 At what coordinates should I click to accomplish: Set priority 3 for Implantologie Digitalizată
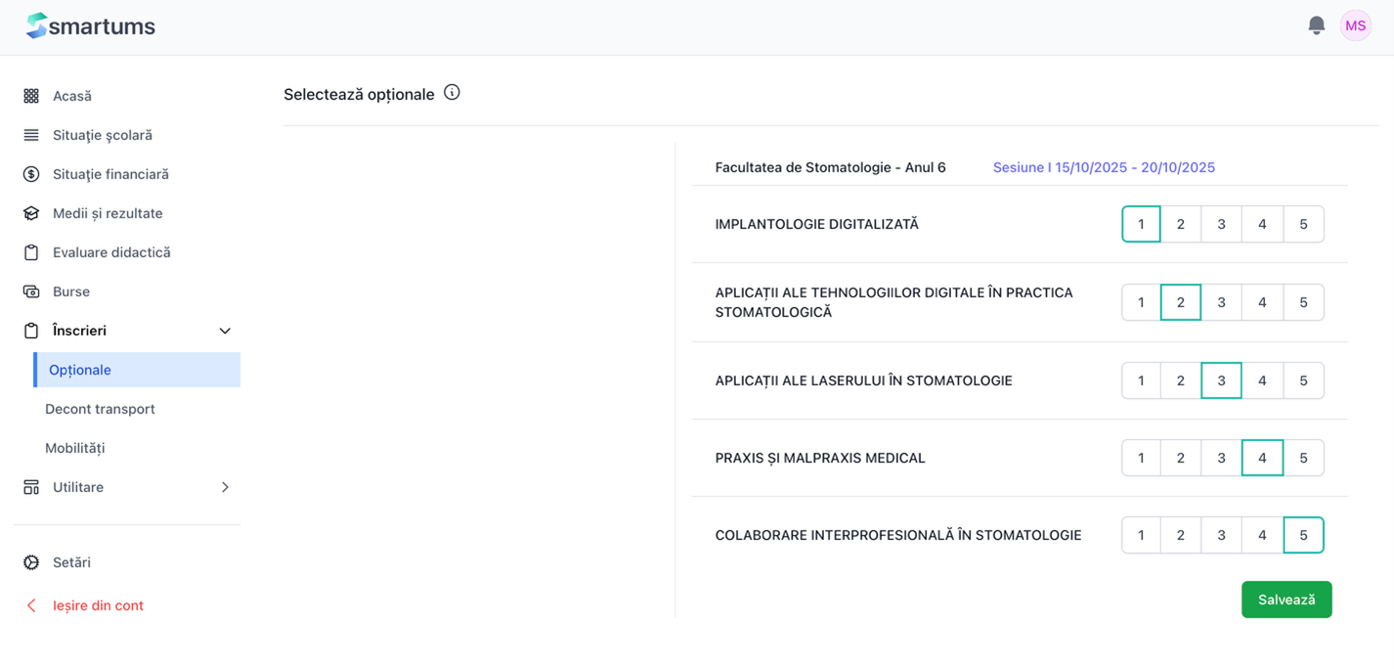pyautogui.click(x=1221, y=225)
